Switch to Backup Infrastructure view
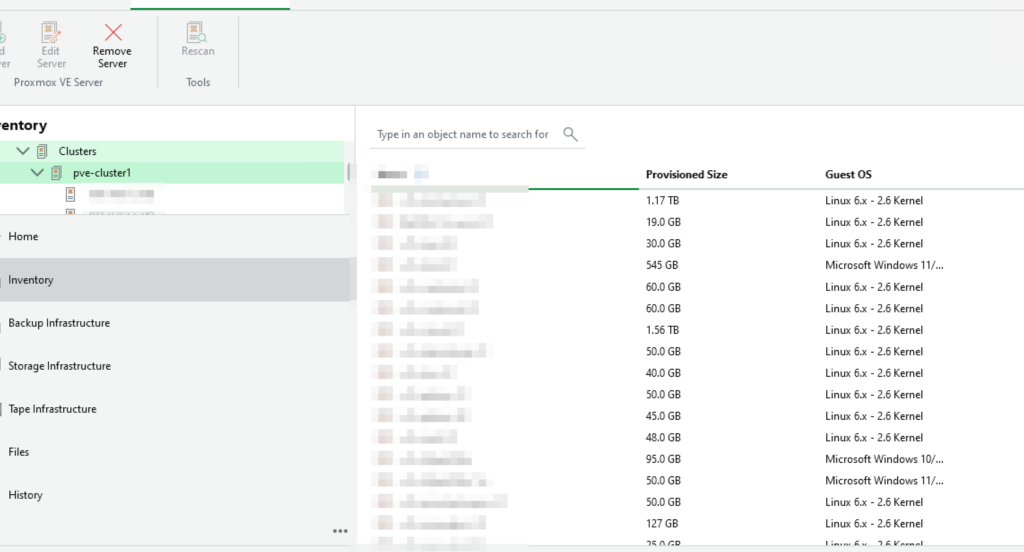1024x552 pixels. coord(59,323)
